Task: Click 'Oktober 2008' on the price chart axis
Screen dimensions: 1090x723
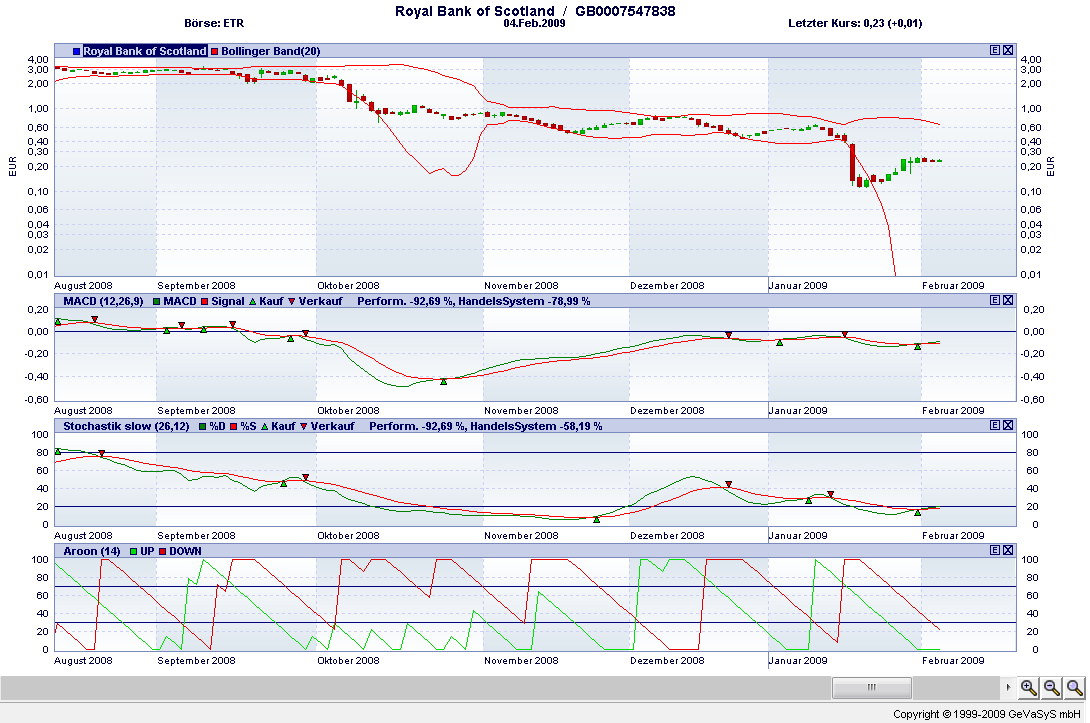Action: tap(348, 286)
